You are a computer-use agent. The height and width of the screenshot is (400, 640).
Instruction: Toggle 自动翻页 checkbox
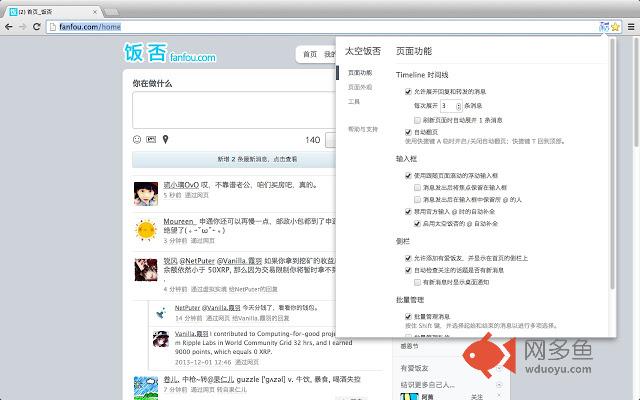[409, 131]
